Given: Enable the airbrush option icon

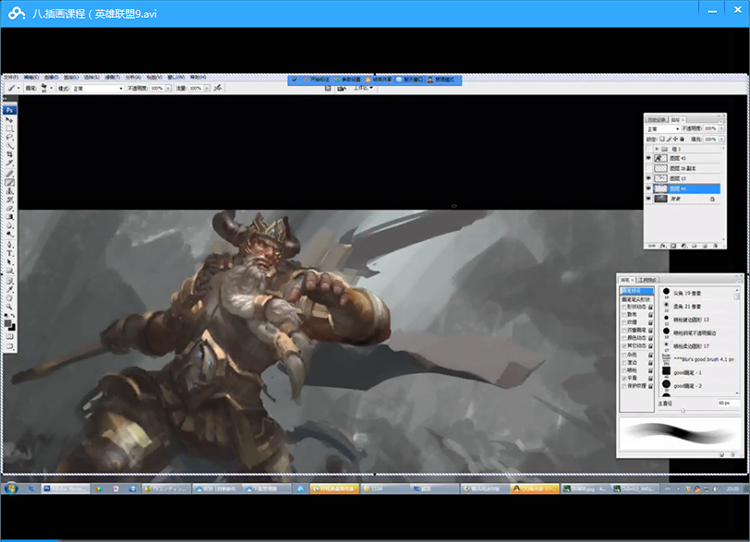Looking at the screenshot, I should [218, 88].
